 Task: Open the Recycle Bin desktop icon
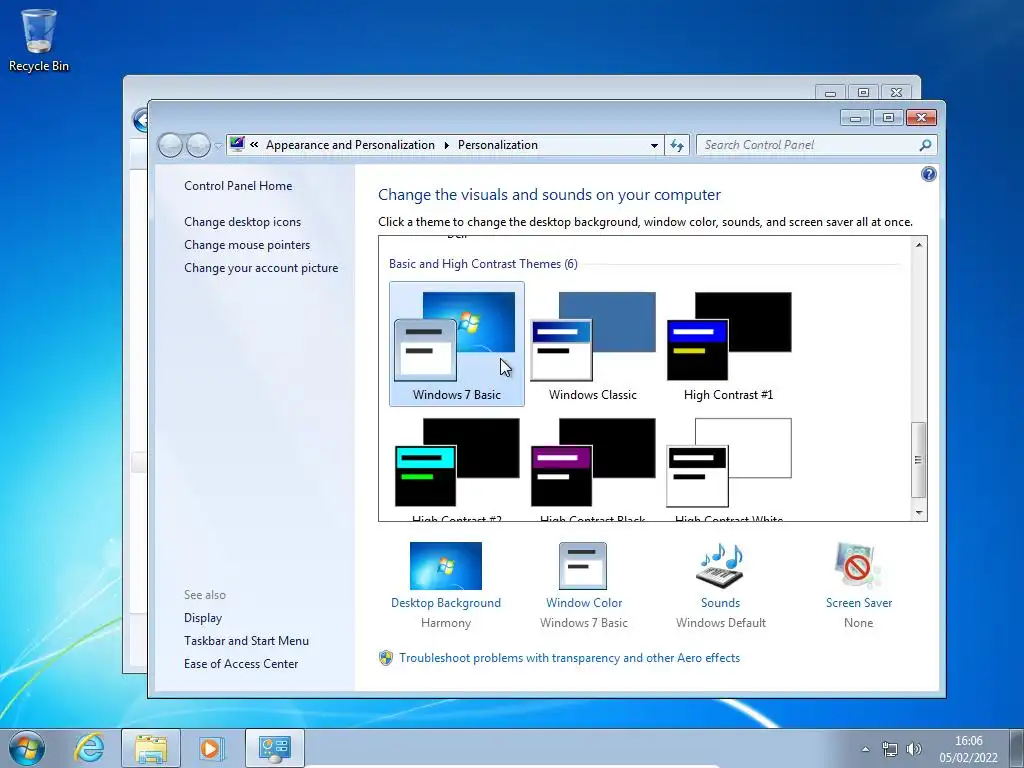pos(39,39)
